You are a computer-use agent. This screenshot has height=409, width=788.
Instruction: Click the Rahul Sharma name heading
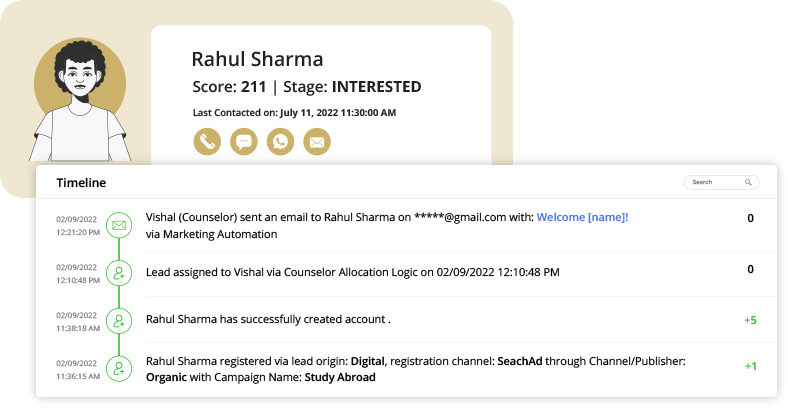coord(257,59)
